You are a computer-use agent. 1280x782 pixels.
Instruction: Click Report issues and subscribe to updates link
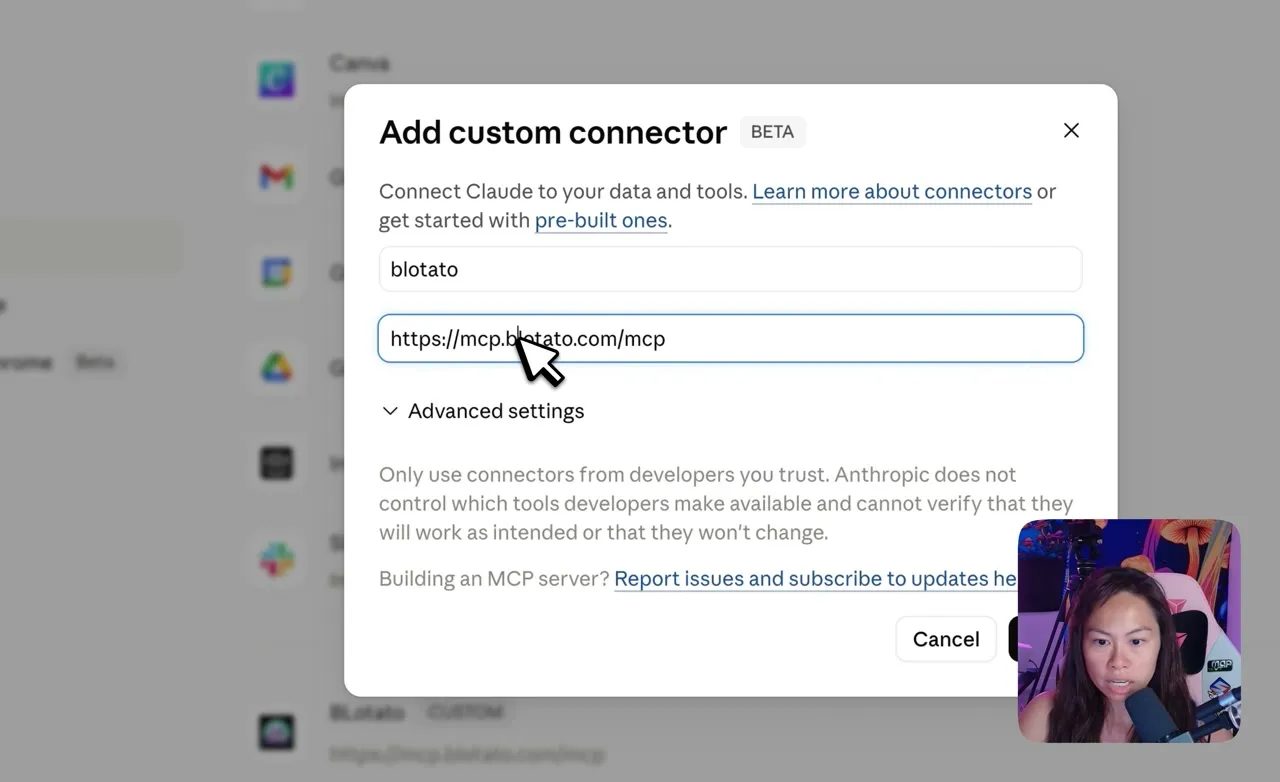pyautogui.click(x=815, y=578)
